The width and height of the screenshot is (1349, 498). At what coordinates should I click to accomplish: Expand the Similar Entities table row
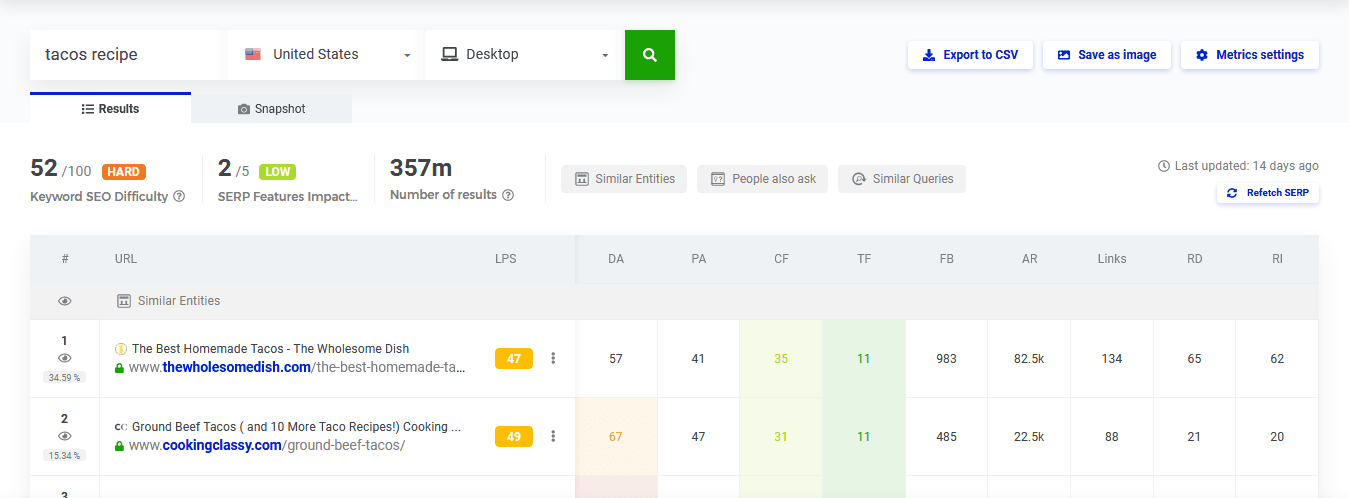click(674, 301)
